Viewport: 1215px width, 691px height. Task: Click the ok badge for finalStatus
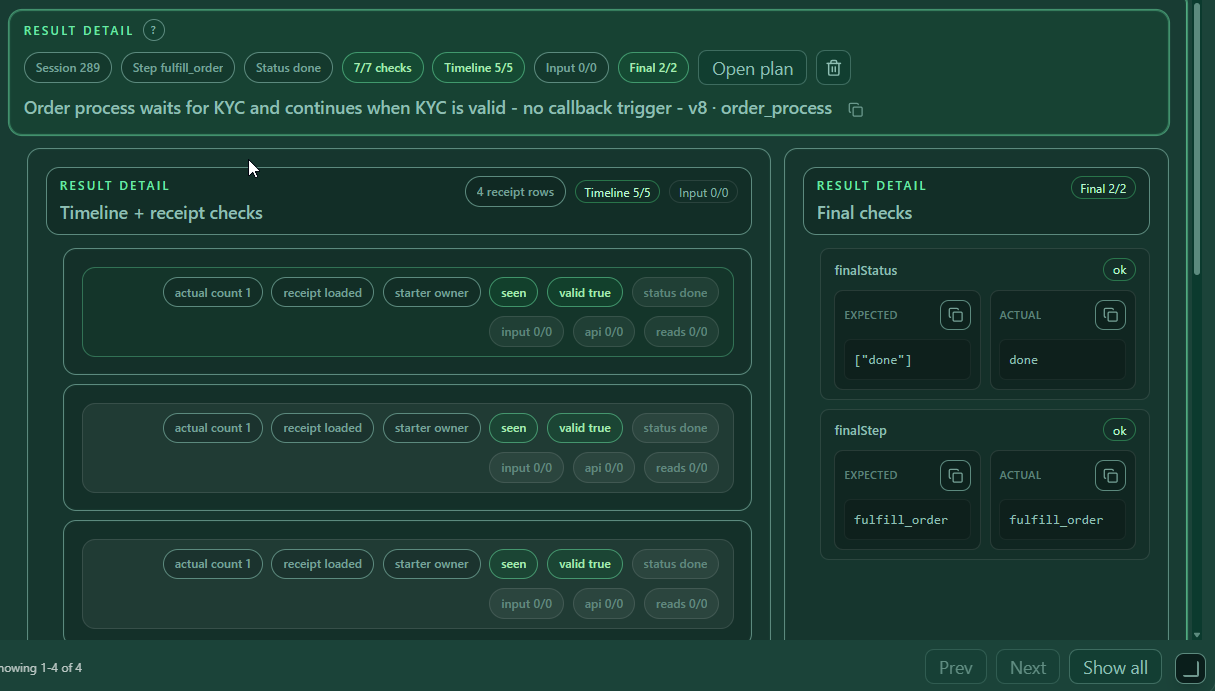coord(1119,270)
